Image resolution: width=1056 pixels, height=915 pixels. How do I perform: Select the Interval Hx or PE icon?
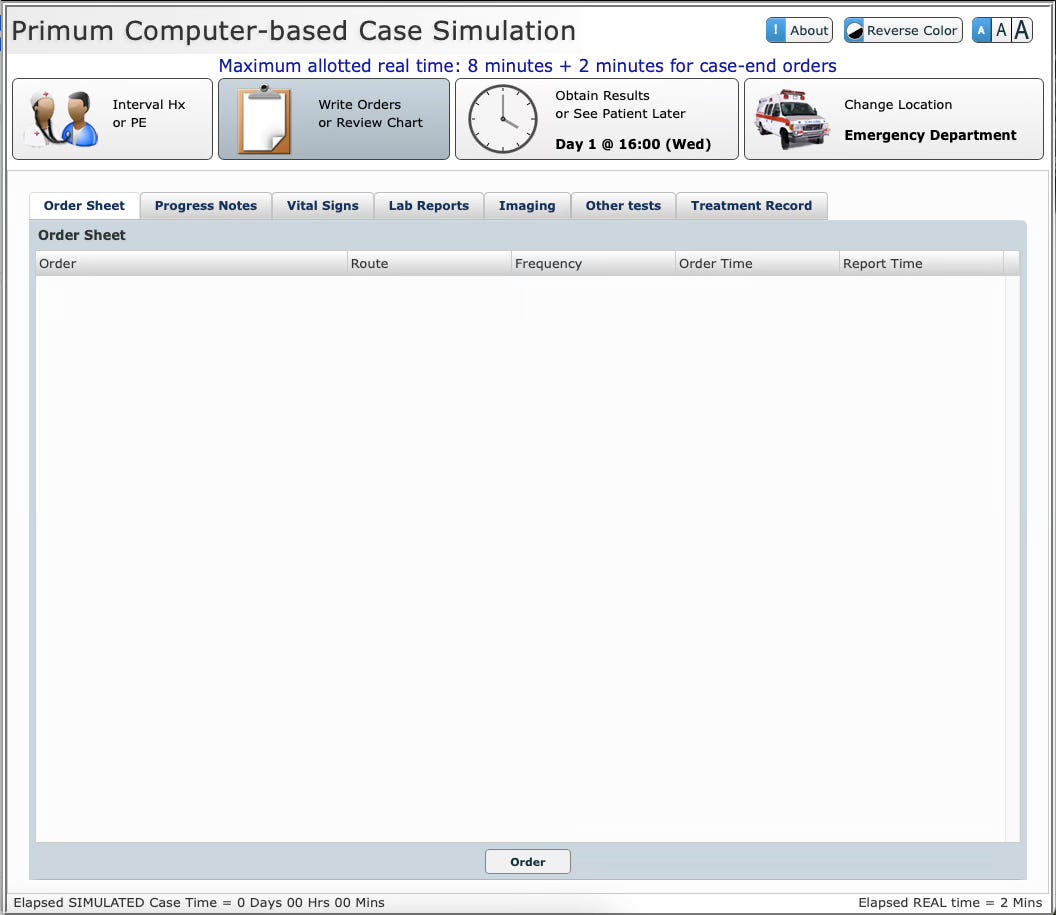click(x=60, y=119)
